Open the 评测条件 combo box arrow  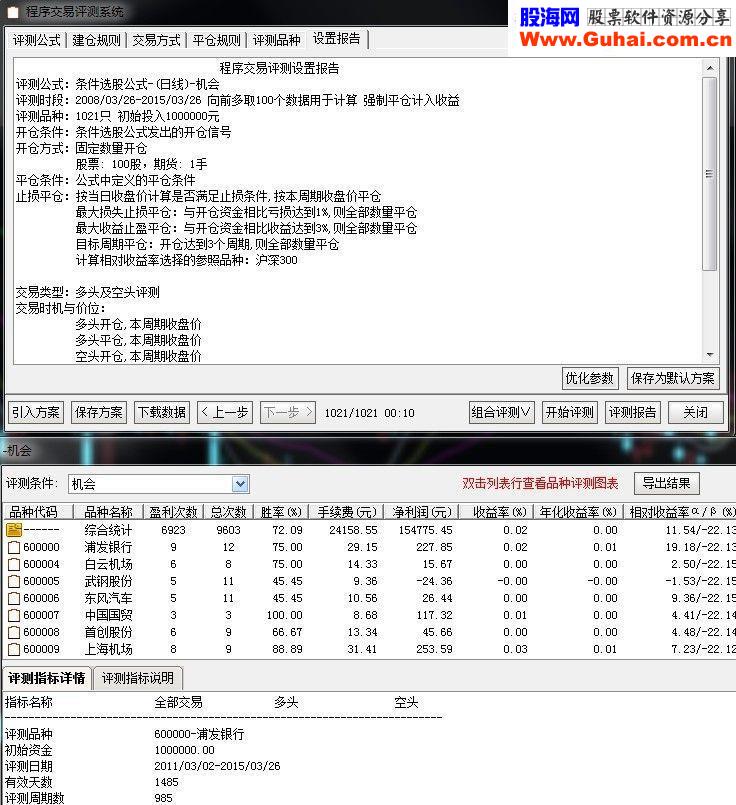point(240,484)
